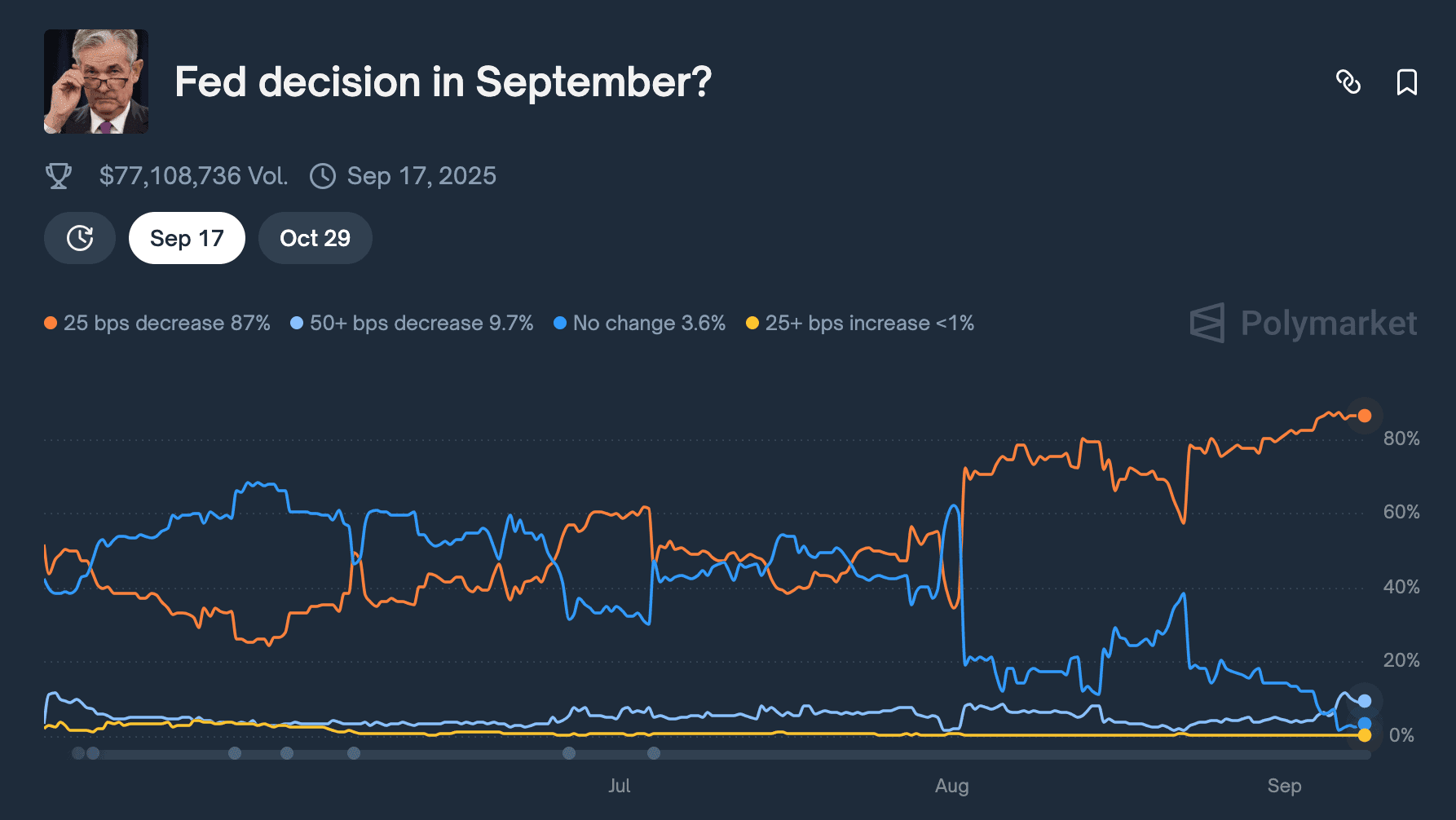Click the Fed decision in September title
Viewport: 1456px width, 820px height.
point(443,82)
